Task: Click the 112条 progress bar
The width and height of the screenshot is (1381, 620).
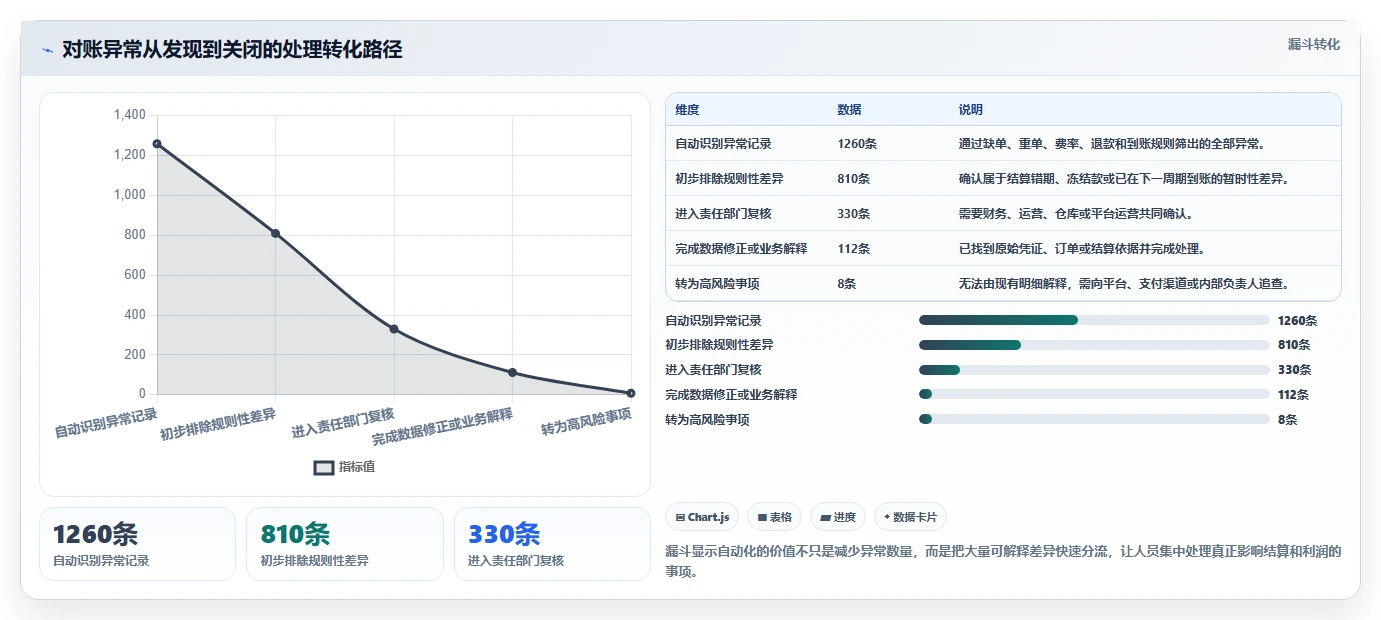Action: 1094,395
